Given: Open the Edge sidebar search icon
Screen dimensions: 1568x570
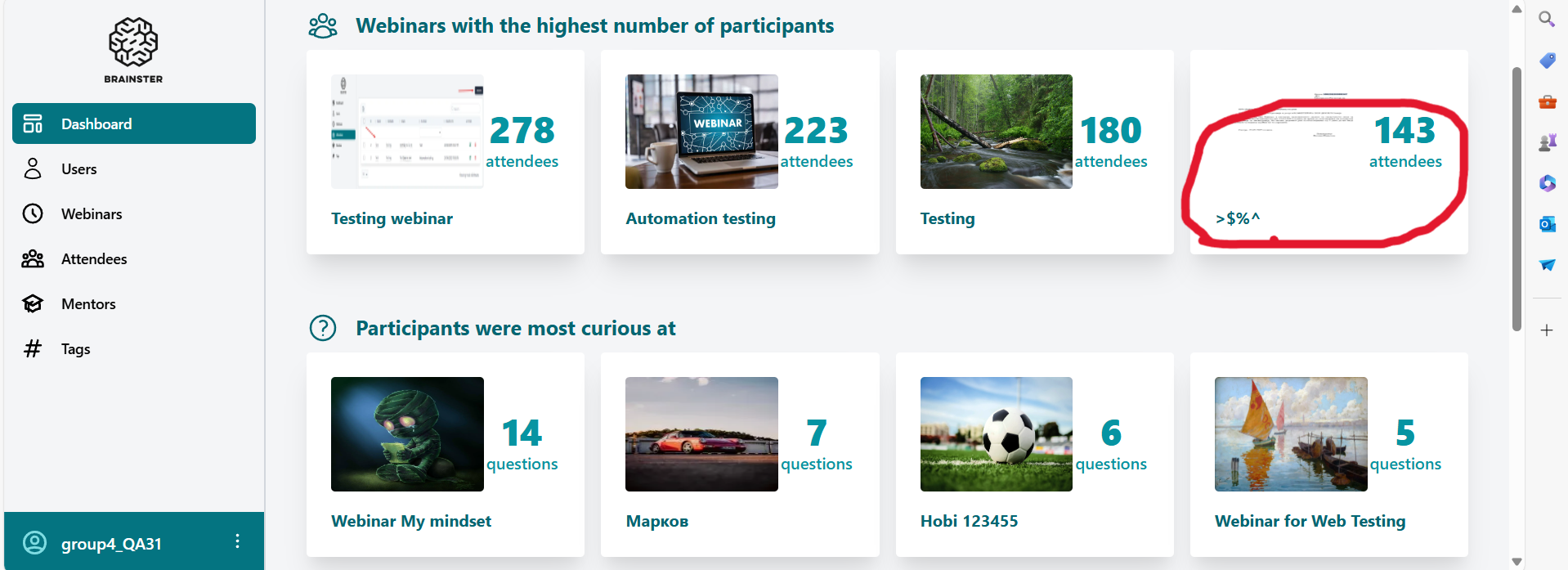Looking at the screenshot, I should (1547, 19).
